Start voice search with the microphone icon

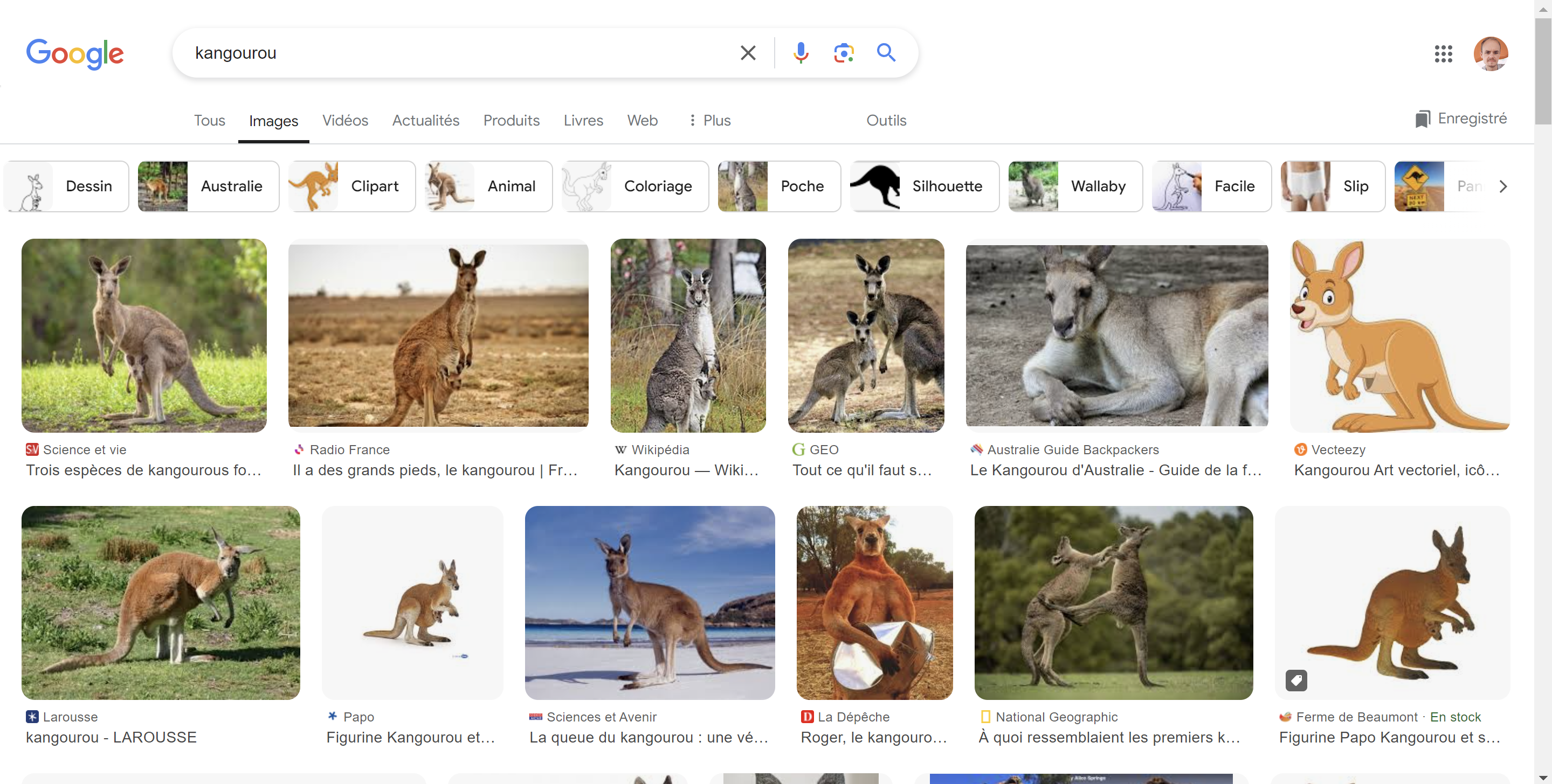(801, 53)
